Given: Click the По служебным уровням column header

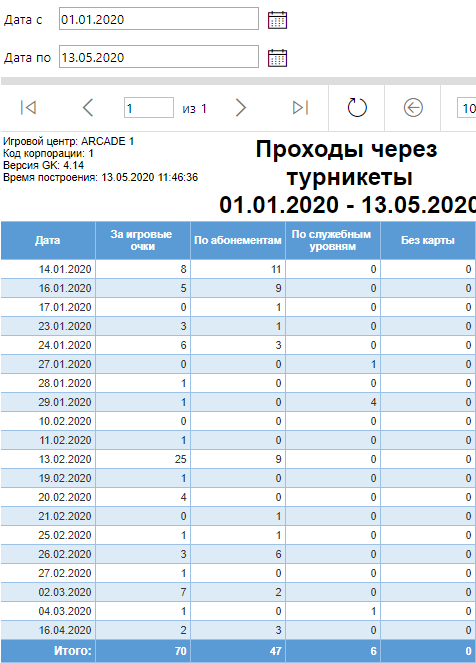Looking at the screenshot, I should [x=333, y=241].
